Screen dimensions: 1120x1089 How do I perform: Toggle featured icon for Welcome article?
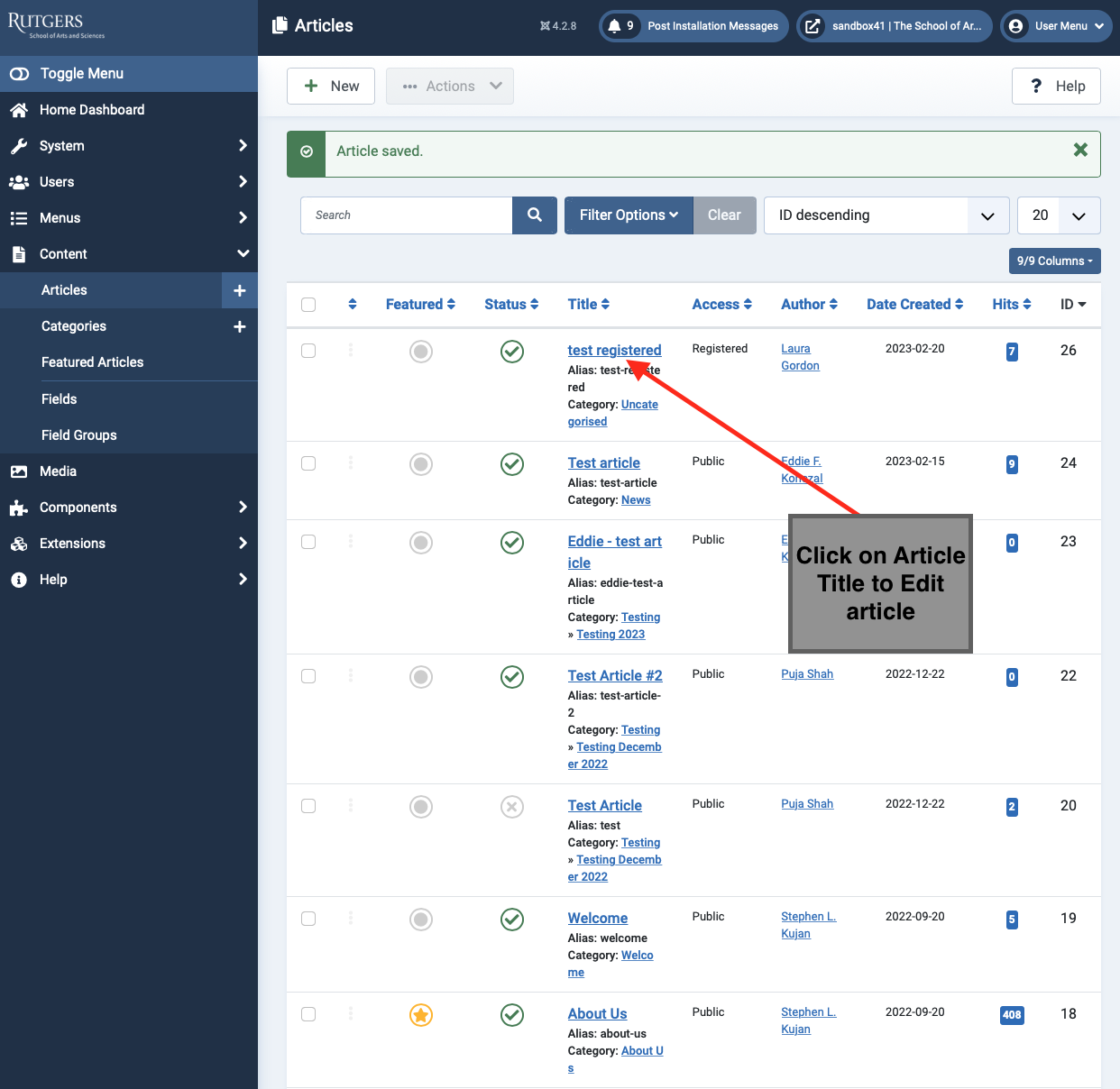click(x=421, y=920)
